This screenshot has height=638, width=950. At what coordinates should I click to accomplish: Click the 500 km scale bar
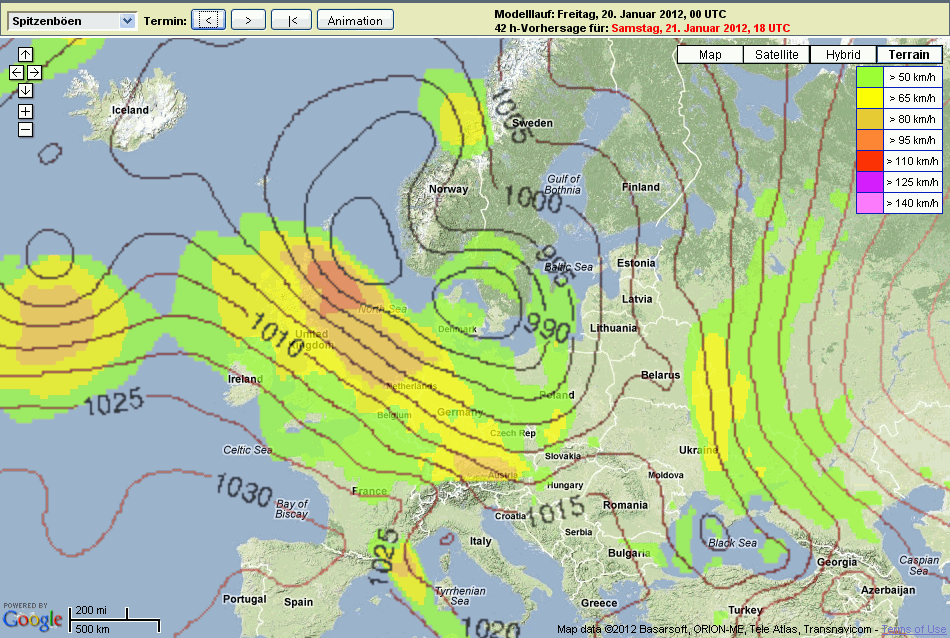[115, 626]
